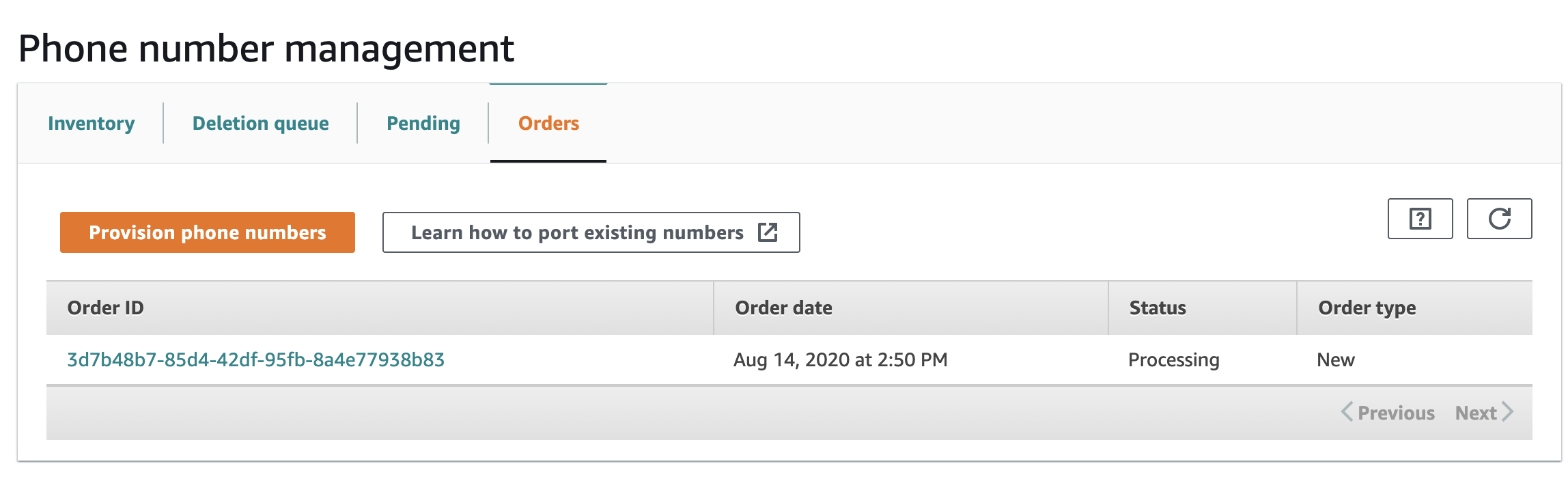This screenshot has height=477, width=1568.
Task: Open Learn how to port existing numbers
Action: click(x=591, y=232)
